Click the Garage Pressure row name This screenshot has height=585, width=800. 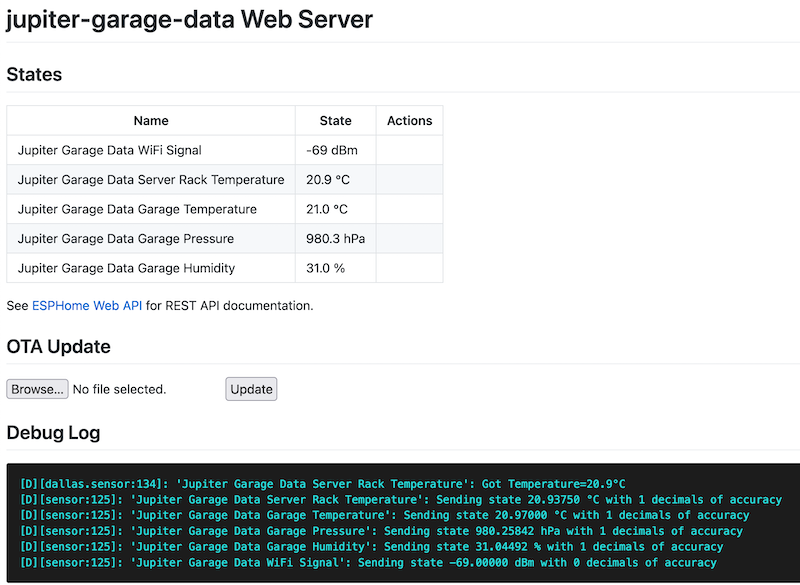tap(126, 239)
